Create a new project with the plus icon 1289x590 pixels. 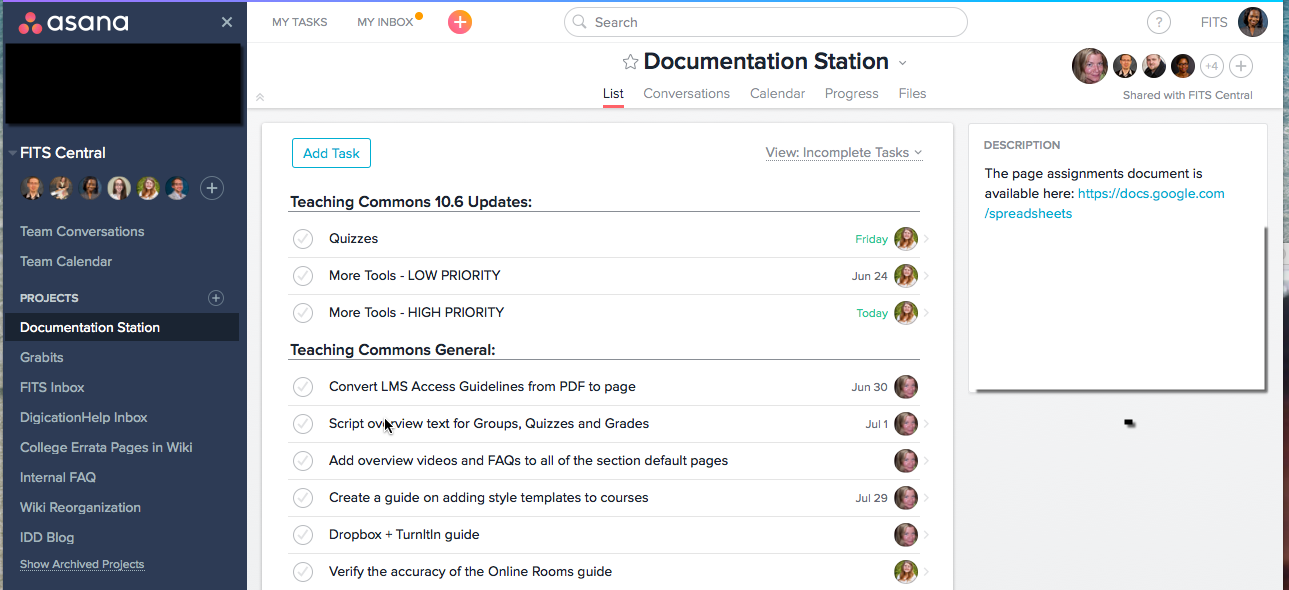(215, 298)
